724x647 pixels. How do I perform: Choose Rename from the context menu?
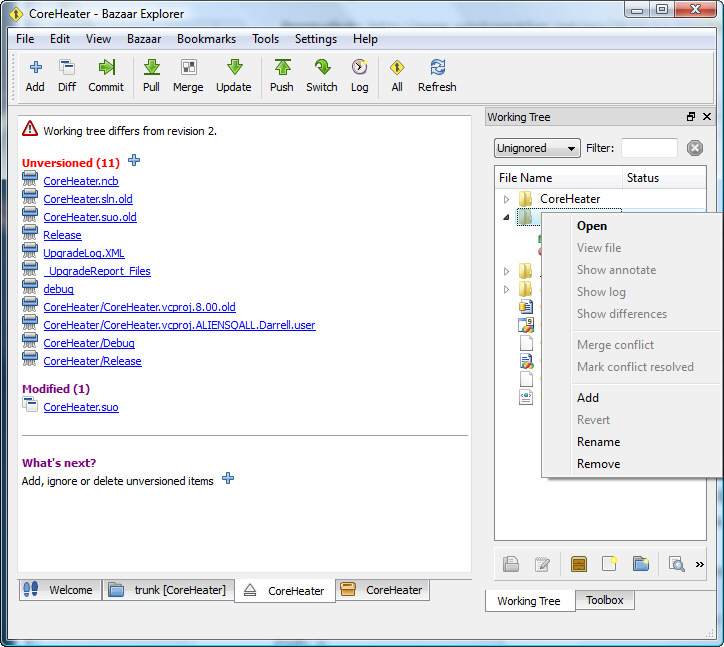pyautogui.click(x=598, y=442)
